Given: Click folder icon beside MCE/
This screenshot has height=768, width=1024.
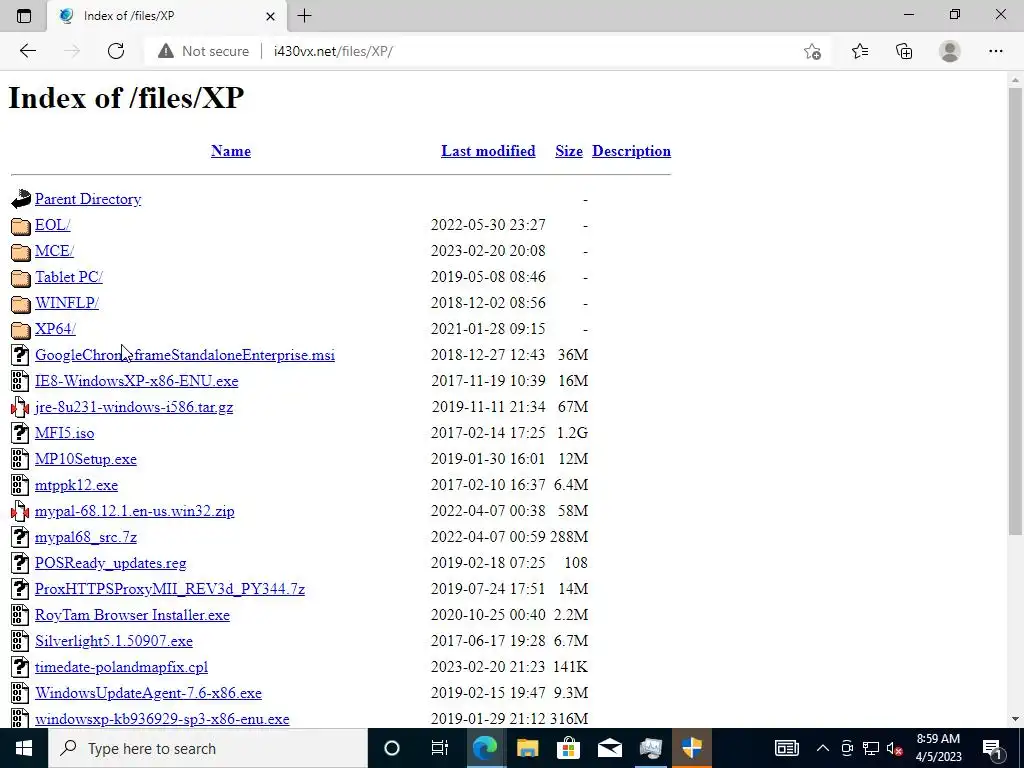Looking at the screenshot, I should click(x=20, y=252).
